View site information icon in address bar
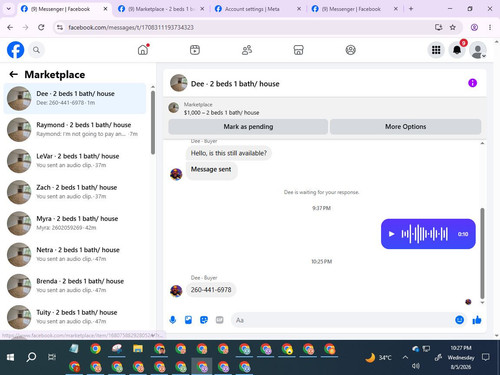The image size is (500, 375). point(60,27)
